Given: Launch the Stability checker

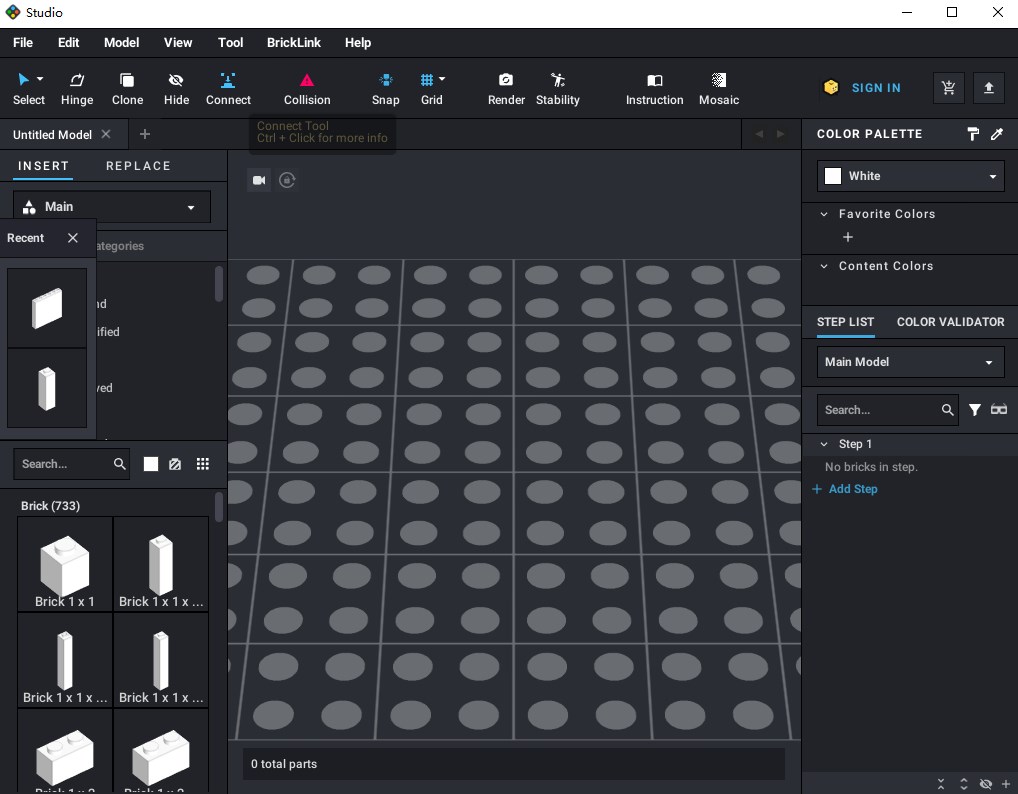Looking at the screenshot, I should pos(558,88).
